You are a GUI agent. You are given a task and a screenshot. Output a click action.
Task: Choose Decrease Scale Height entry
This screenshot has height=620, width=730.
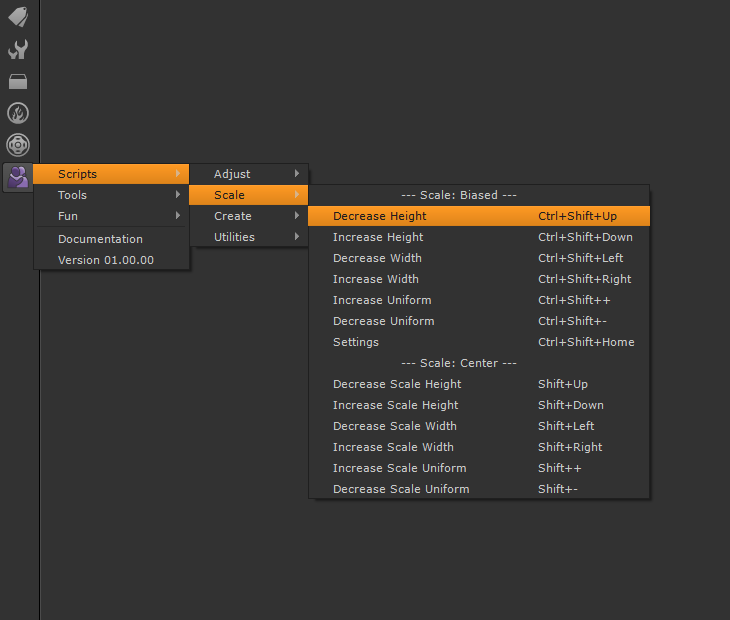[x=479, y=384]
